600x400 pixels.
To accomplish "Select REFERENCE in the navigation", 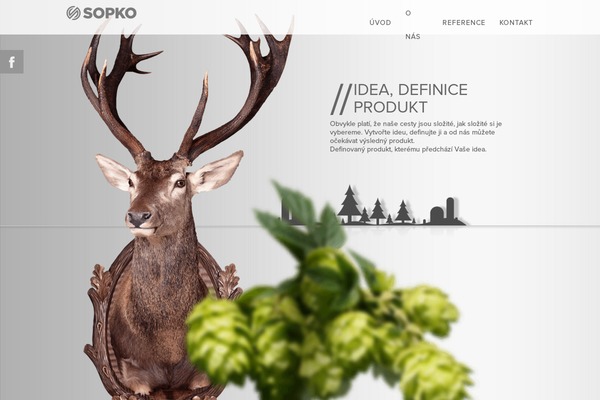I will 463,23.
